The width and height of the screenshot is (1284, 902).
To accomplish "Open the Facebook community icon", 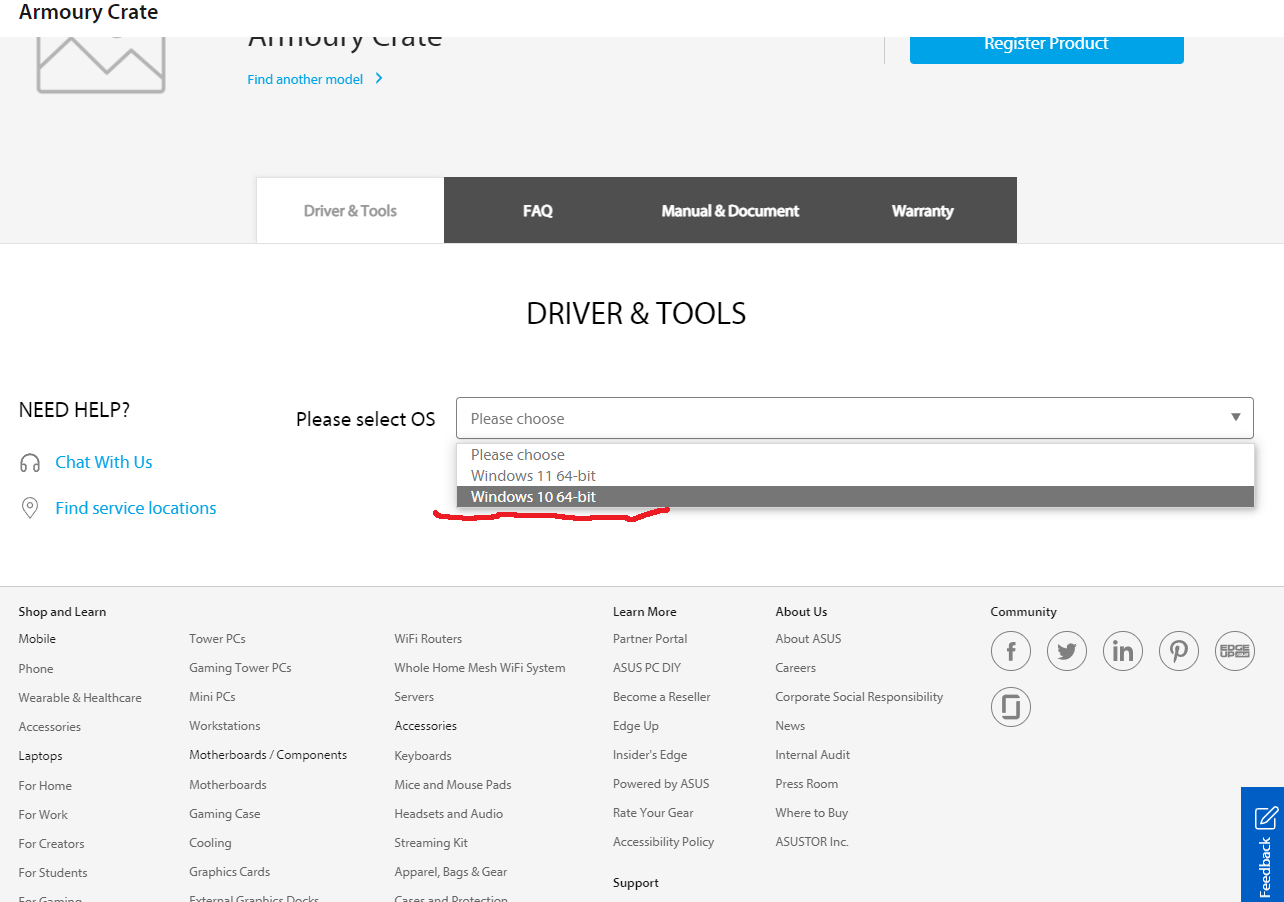I will (1011, 652).
